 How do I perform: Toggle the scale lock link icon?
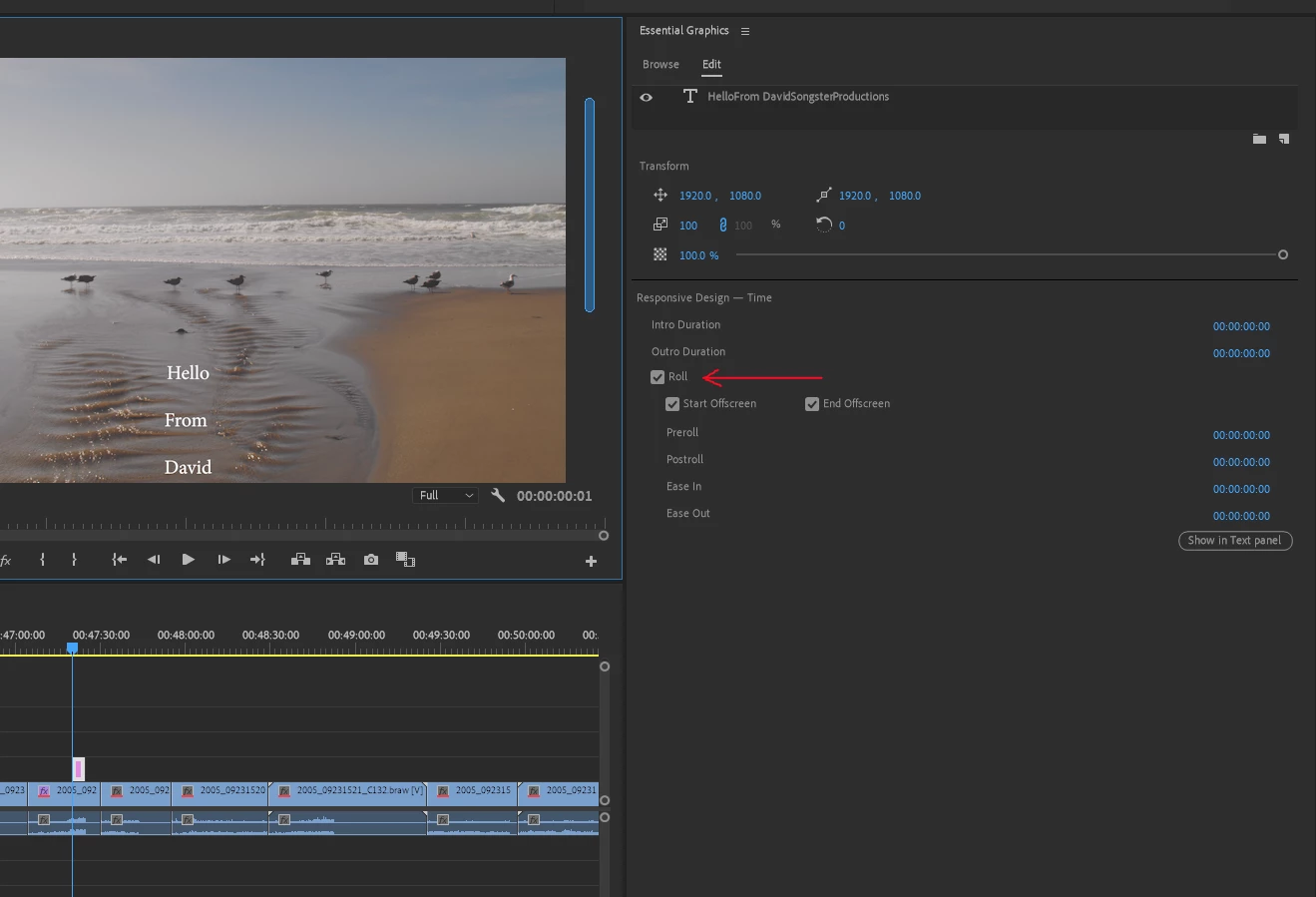coord(723,225)
